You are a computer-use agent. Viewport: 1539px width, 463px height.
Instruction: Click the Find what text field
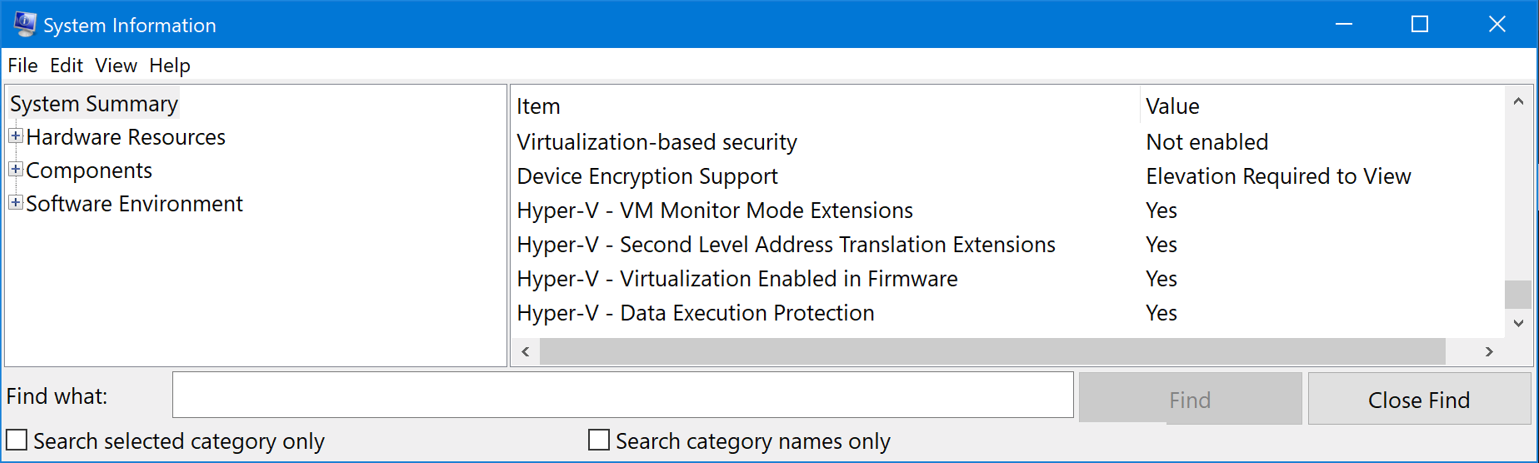tap(623, 395)
